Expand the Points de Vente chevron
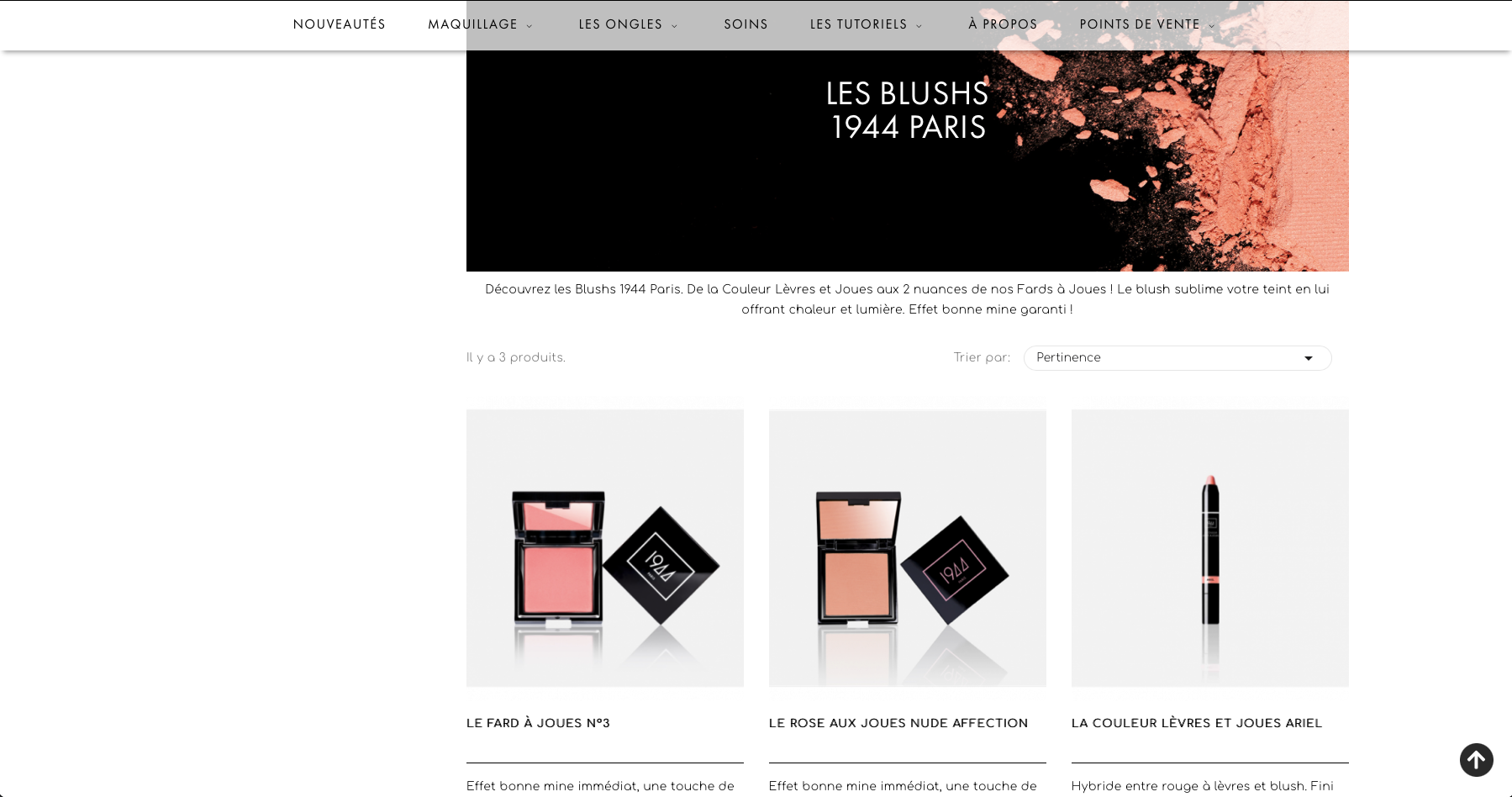Image resolution: width=1512 pixels, height=797 pixels. (1211, 26)
